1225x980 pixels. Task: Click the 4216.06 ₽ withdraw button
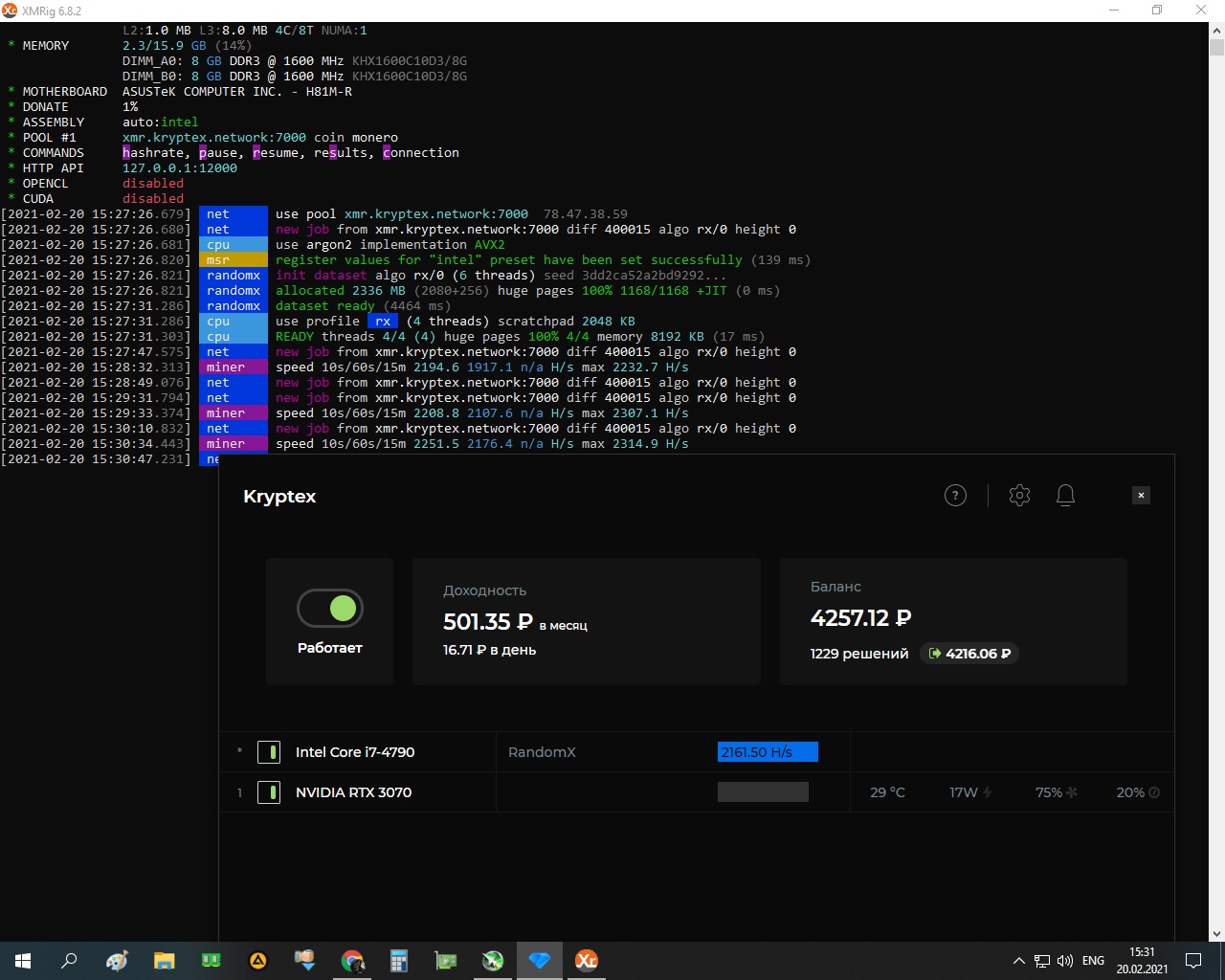pos(969,654)
